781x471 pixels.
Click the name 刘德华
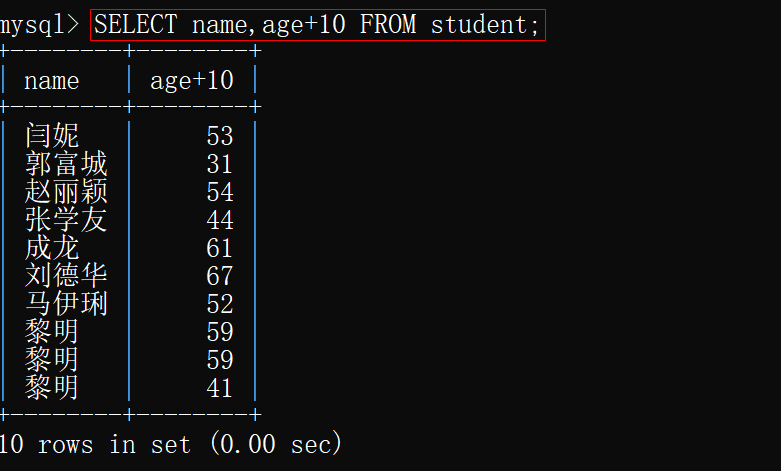click(x=66, y=275)
